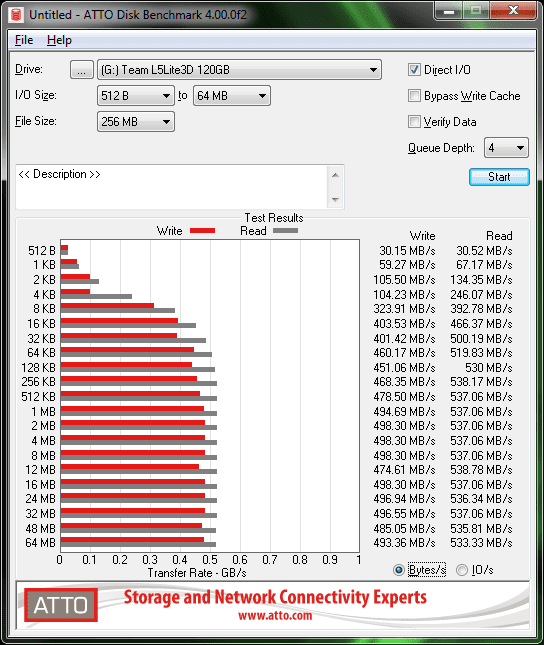Start the benchmark with the Start button
The width and height of the screenshot is (544, 645).
(x=499, y=177)
